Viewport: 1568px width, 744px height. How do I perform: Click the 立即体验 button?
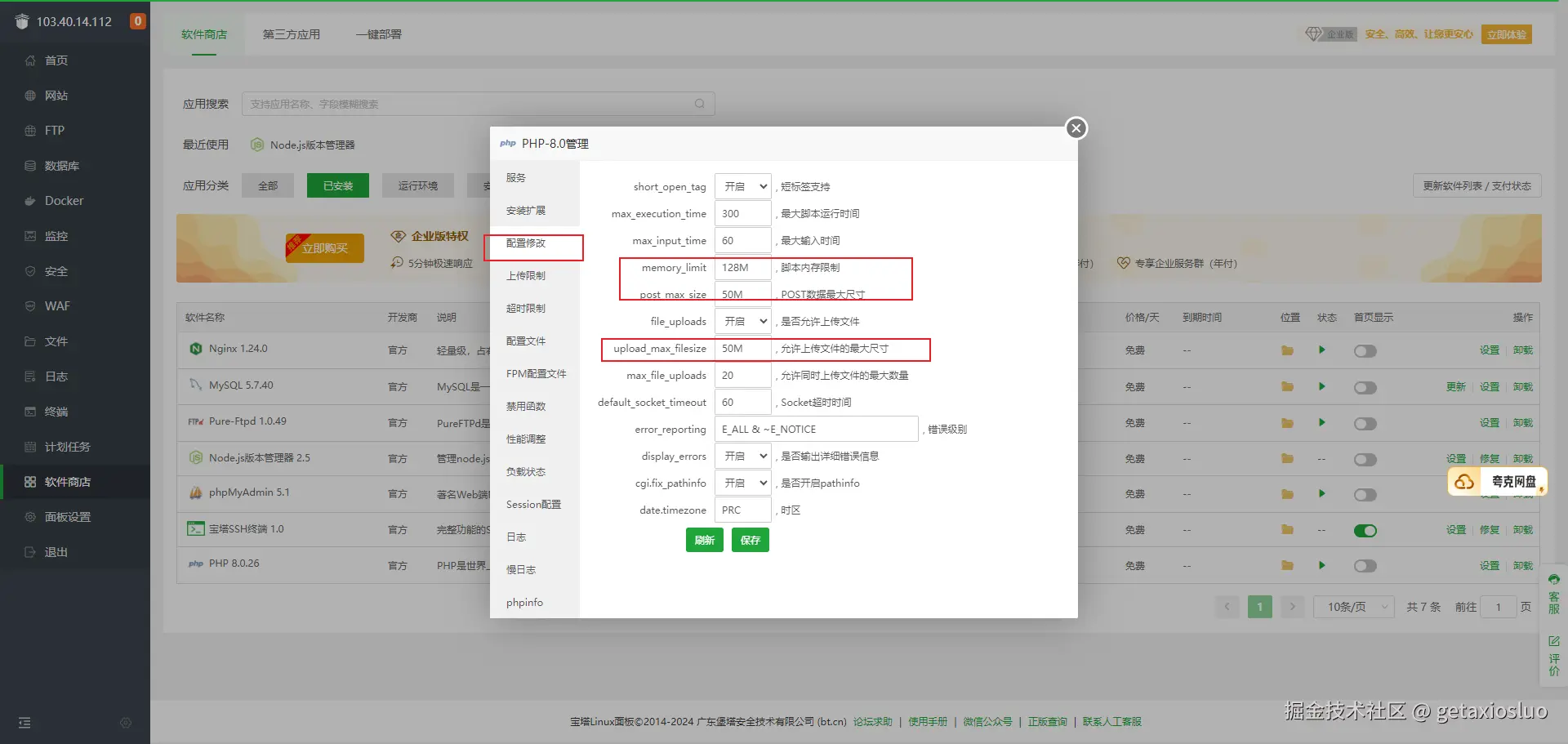pyautogui.click(x=1507, y=34)
